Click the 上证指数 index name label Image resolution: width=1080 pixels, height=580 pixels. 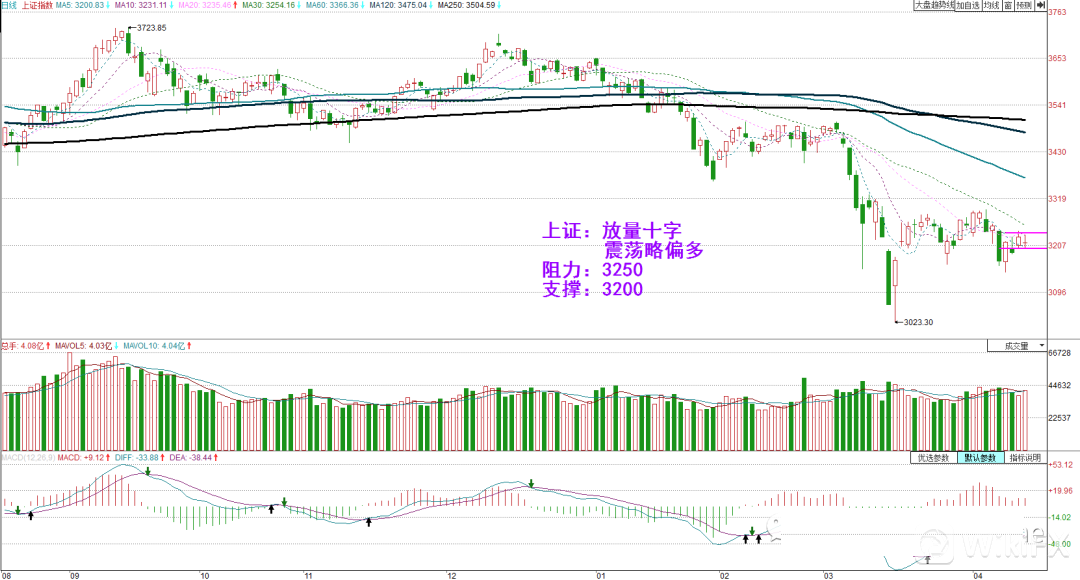coord(37,6)
